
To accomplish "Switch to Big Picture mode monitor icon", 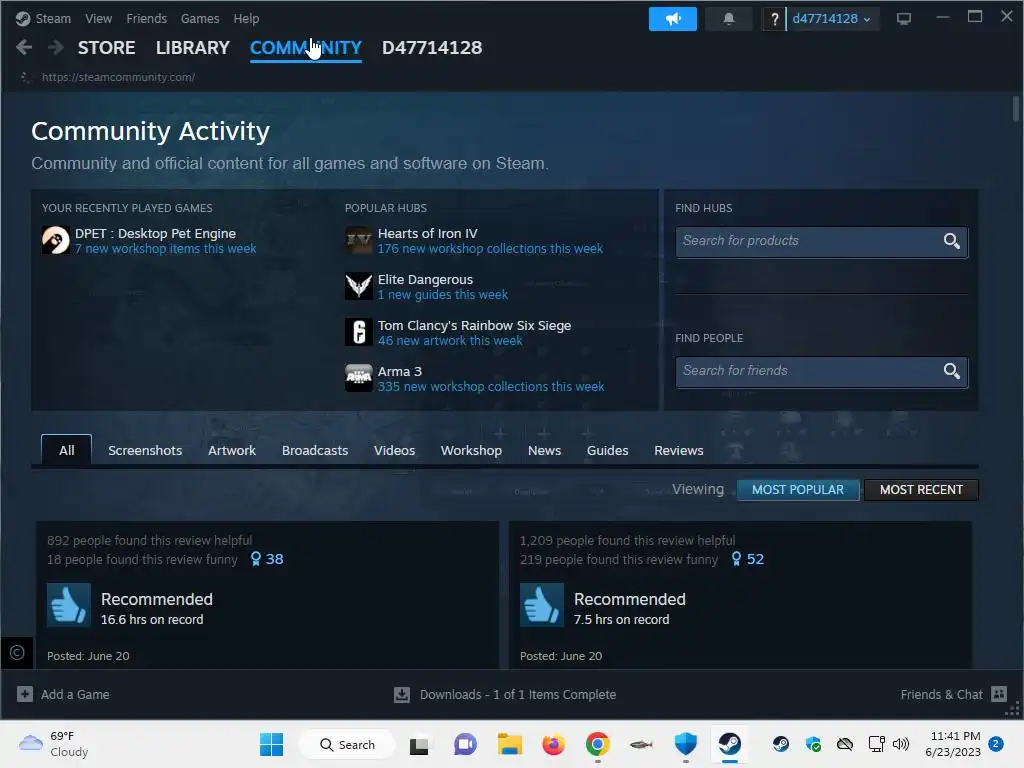I will click(x=904, y=19).
